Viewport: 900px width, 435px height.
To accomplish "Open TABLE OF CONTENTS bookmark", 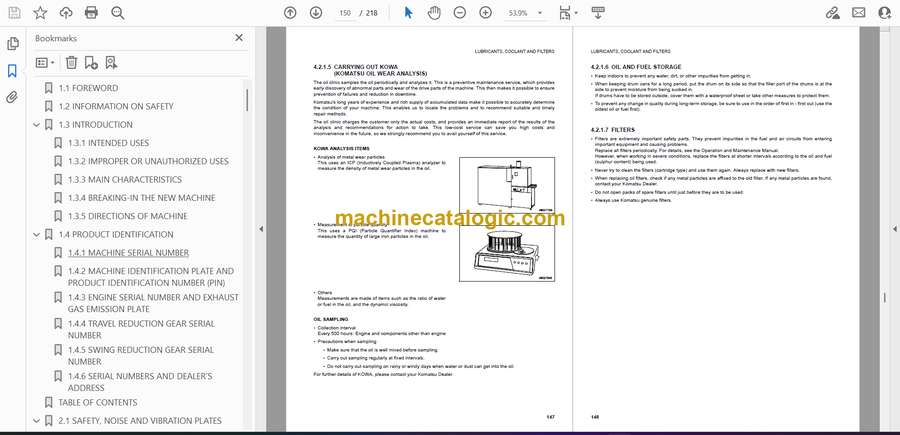I will coord(98,402).
